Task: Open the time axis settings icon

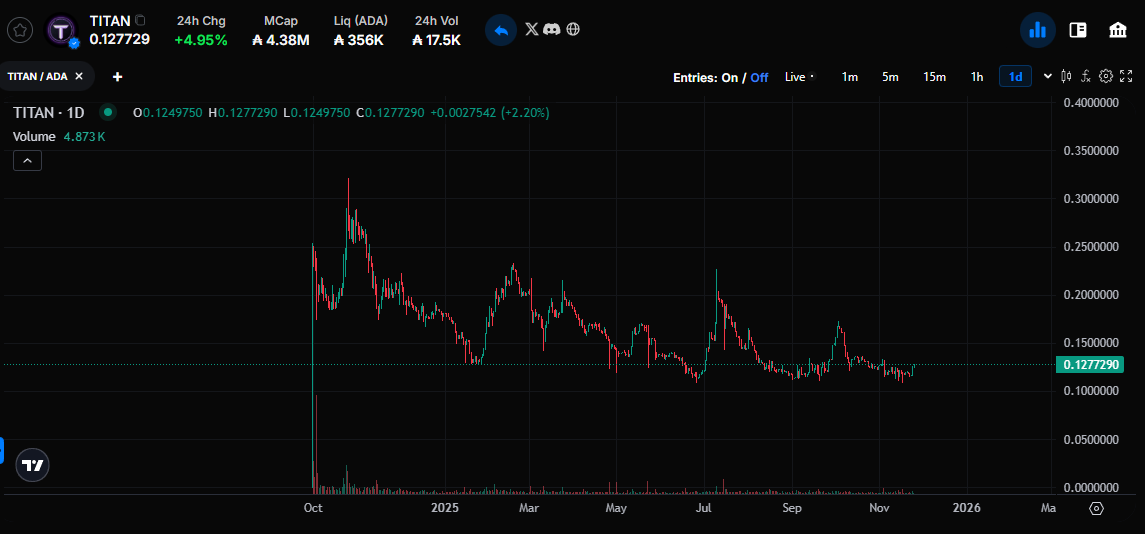Action: point(1097,508)
